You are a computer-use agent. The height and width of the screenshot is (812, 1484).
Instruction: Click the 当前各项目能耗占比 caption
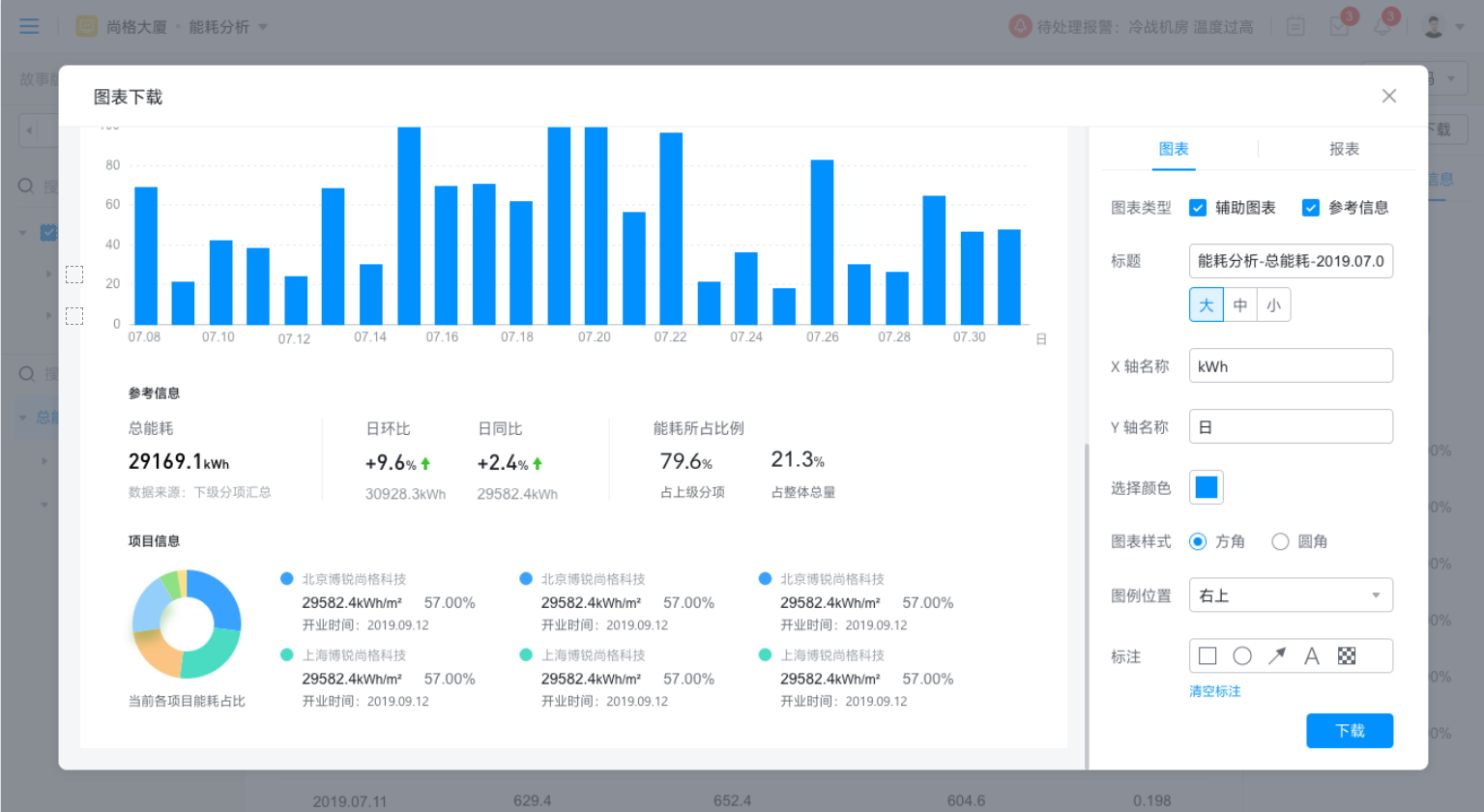point(187,701)
